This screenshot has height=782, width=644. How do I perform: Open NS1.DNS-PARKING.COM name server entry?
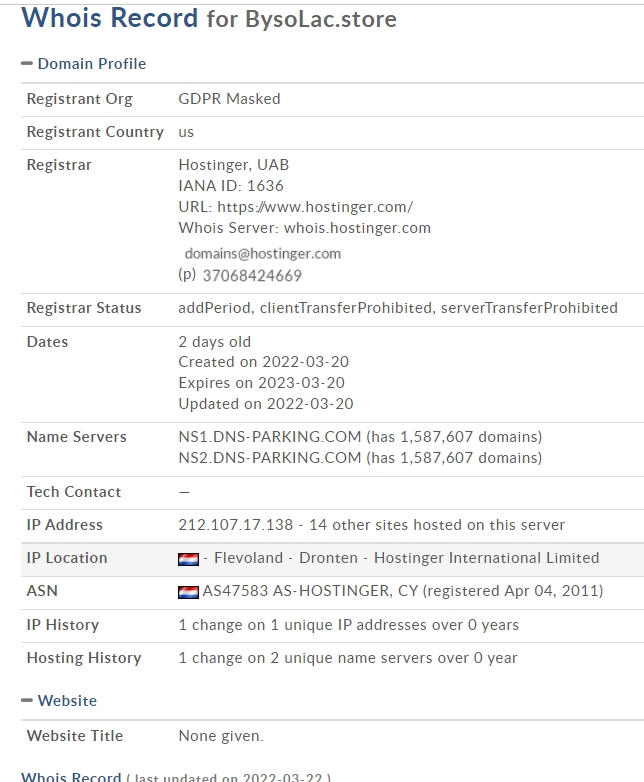pyautogui.click(x=270, y=436)
